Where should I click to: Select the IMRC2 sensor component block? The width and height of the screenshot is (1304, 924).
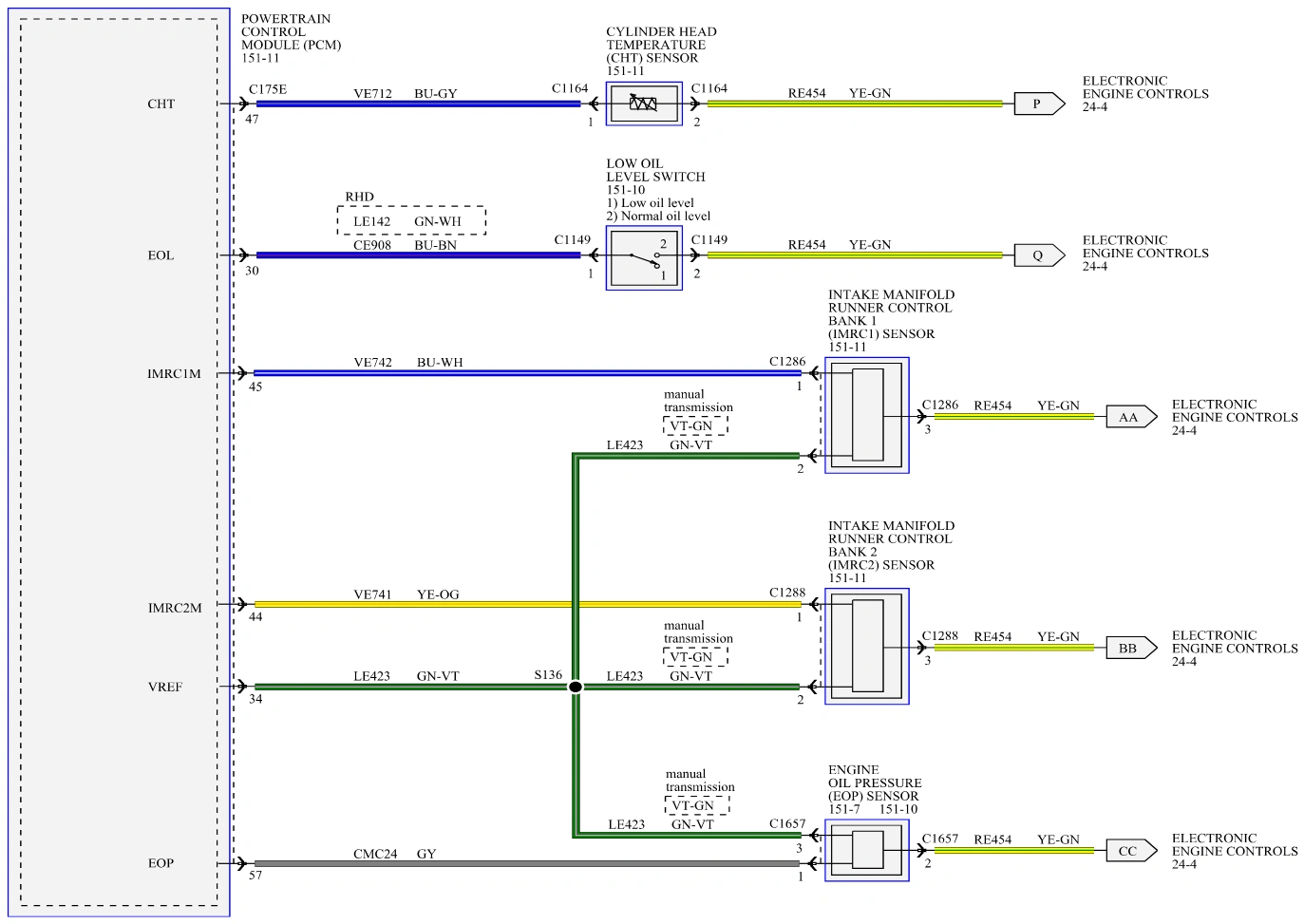(867, 646)
